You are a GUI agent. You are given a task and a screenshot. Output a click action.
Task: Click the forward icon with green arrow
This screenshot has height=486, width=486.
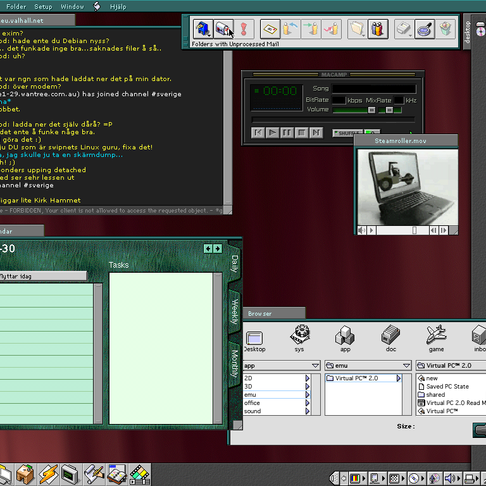311,29
